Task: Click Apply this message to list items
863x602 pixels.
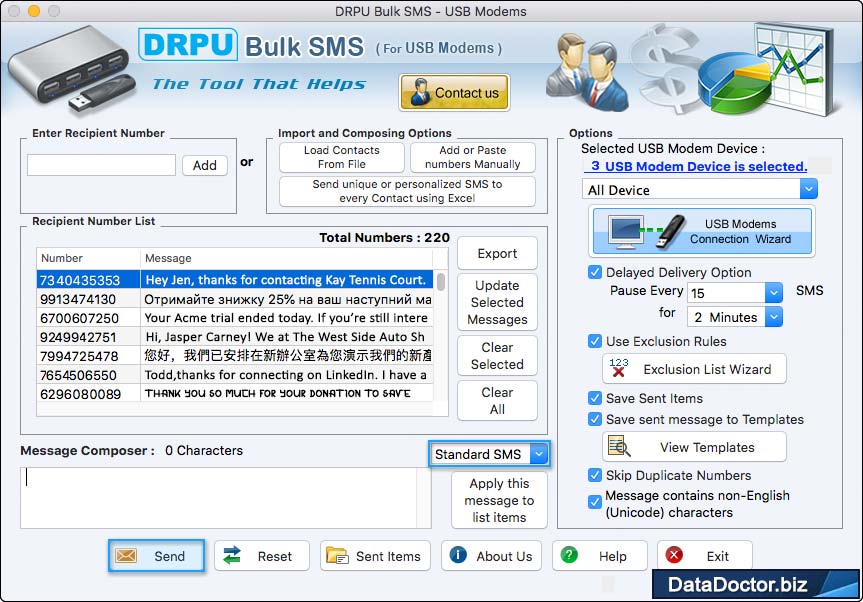Action: pyautogui.click(x=499, y=500)
